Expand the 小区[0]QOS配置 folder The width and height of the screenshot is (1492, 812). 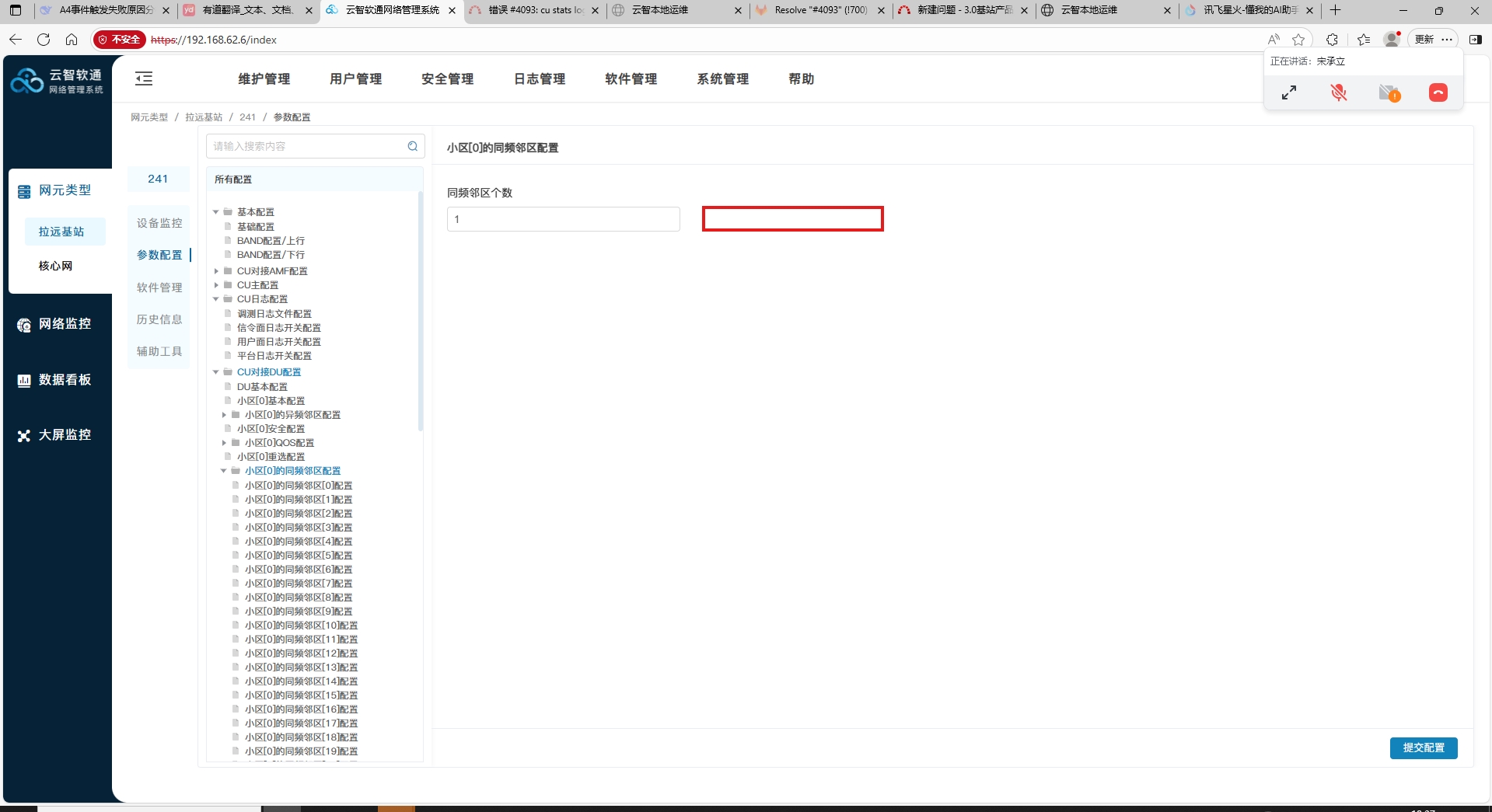tap(224, 443)
